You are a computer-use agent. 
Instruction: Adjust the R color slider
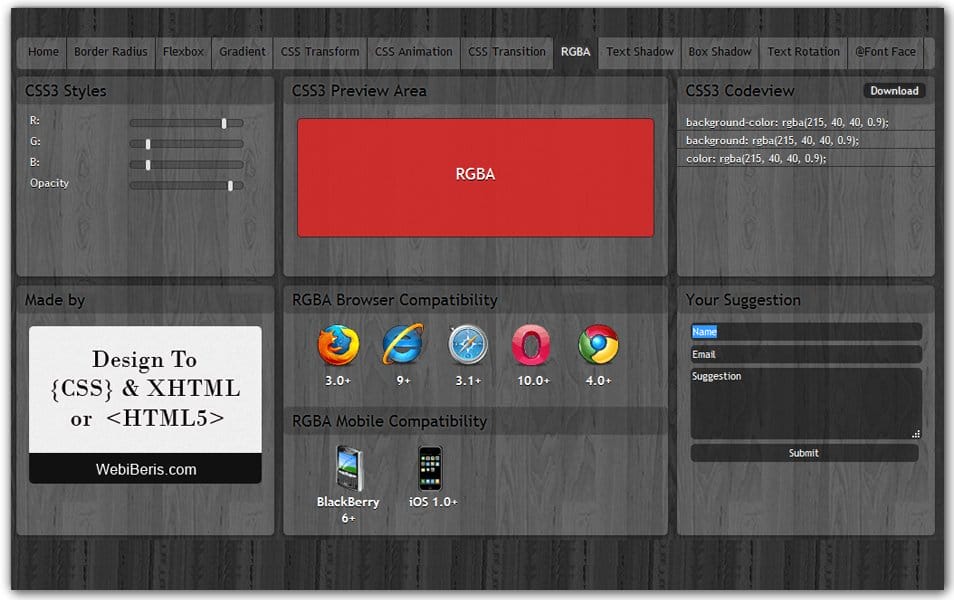222,124
